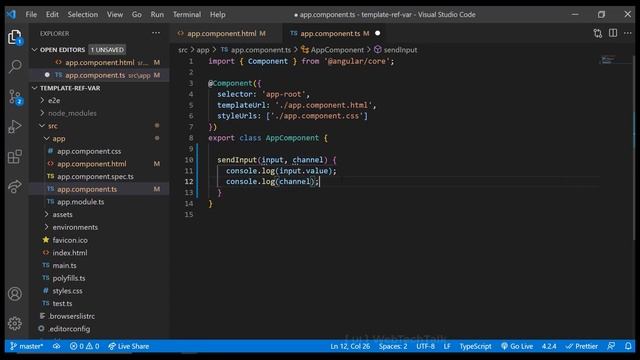Image resolution: width=640 pixels, height=360 pixels.
Task: Open the Edit menu
Action: point(52,14)
